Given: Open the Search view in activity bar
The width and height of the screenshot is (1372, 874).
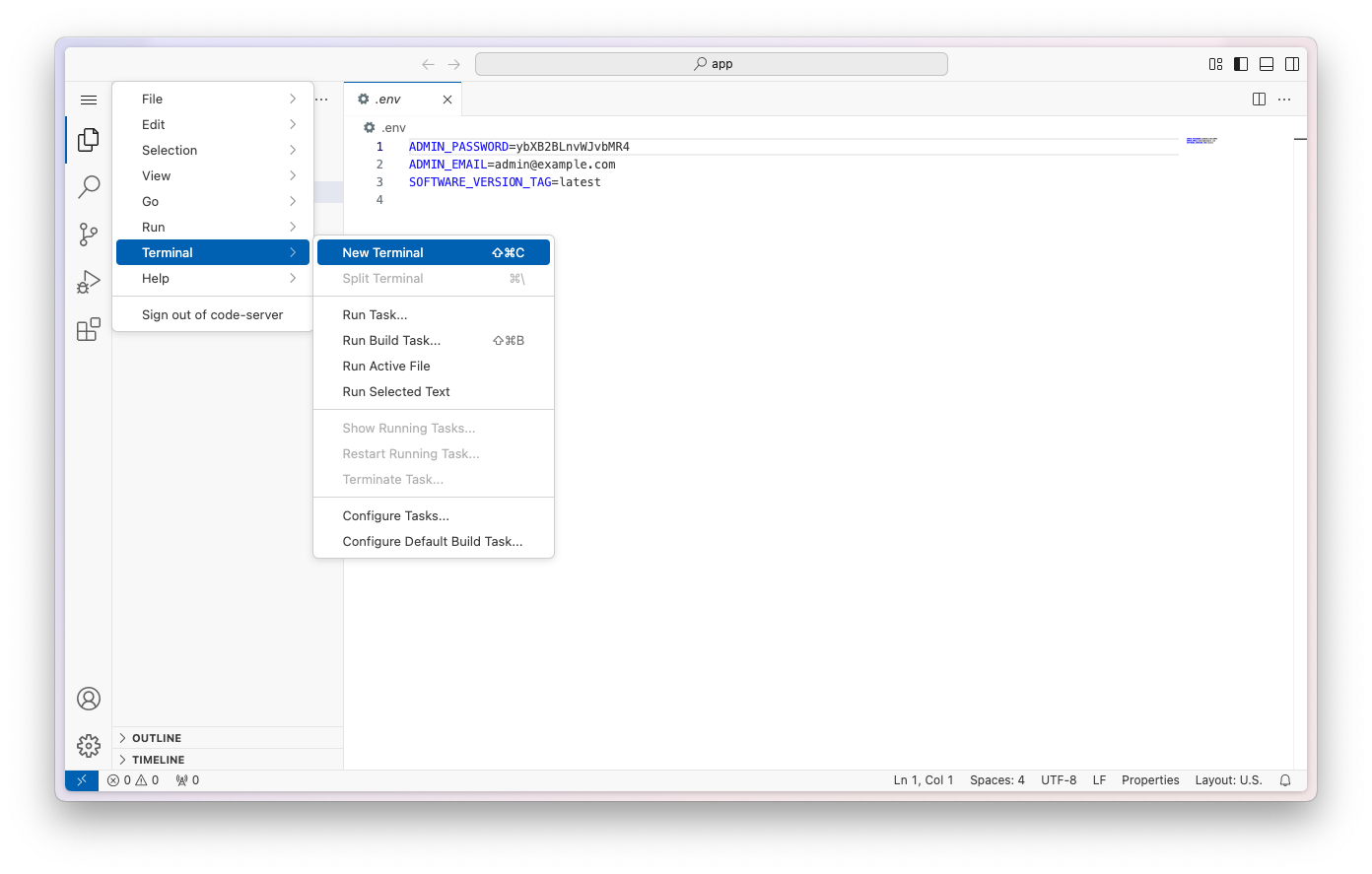Looking at the screenshot, I should pos(89,186).
